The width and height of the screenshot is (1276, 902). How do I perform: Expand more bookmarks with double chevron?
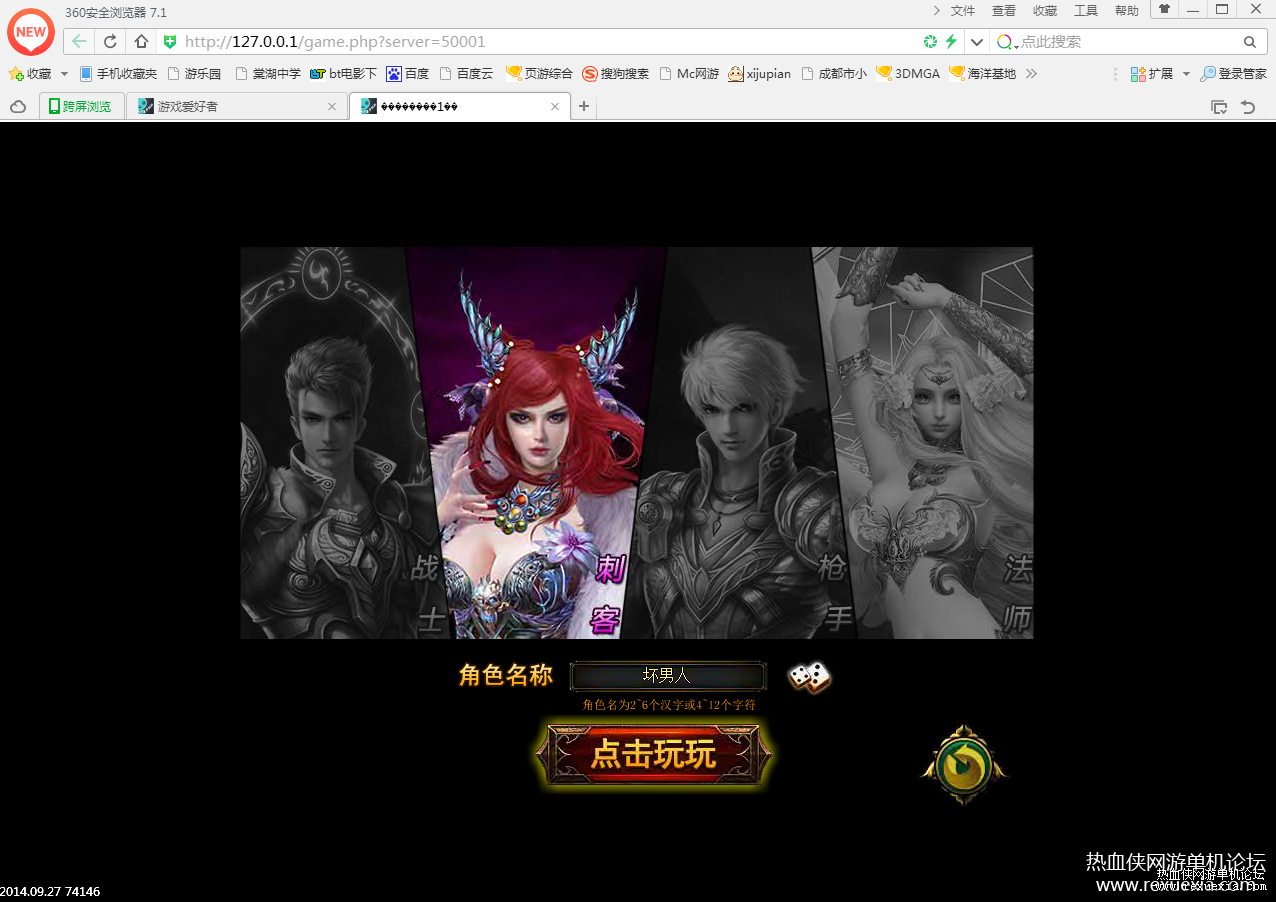point(1032,74)
